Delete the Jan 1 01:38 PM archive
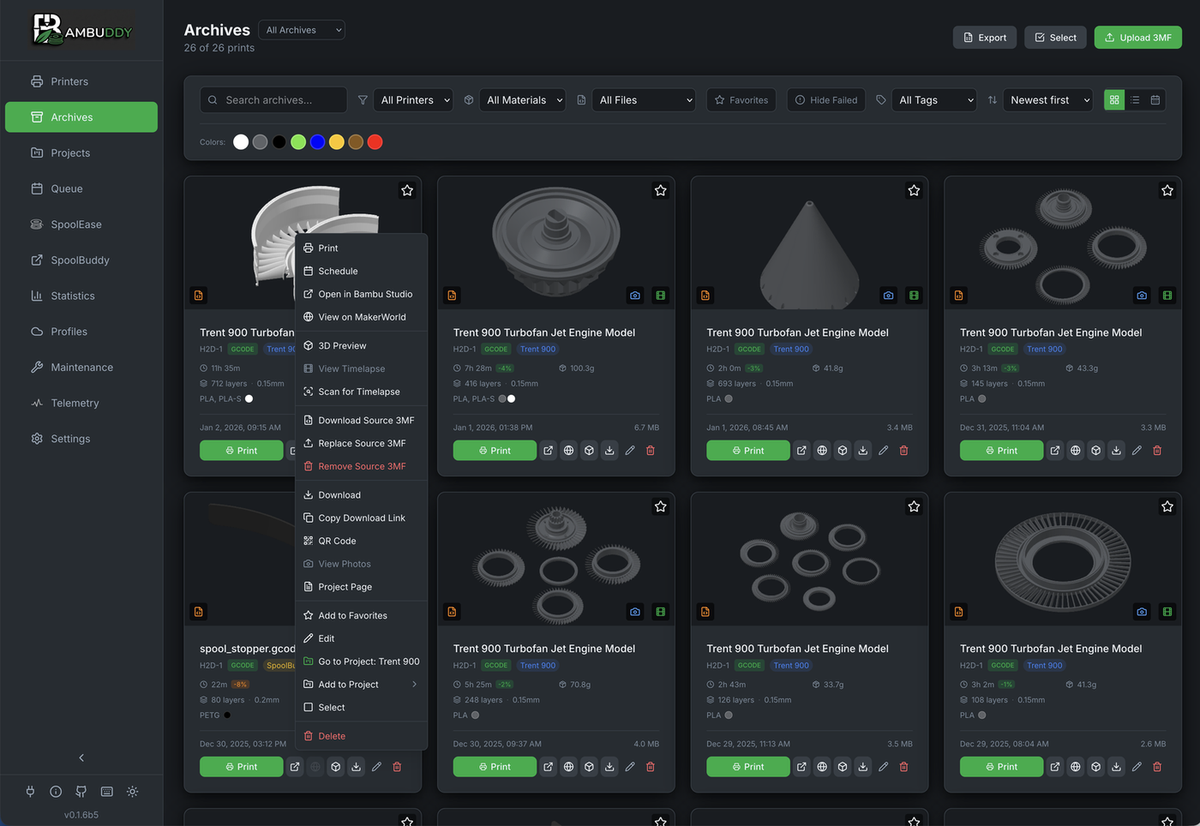 click(651, 451)
